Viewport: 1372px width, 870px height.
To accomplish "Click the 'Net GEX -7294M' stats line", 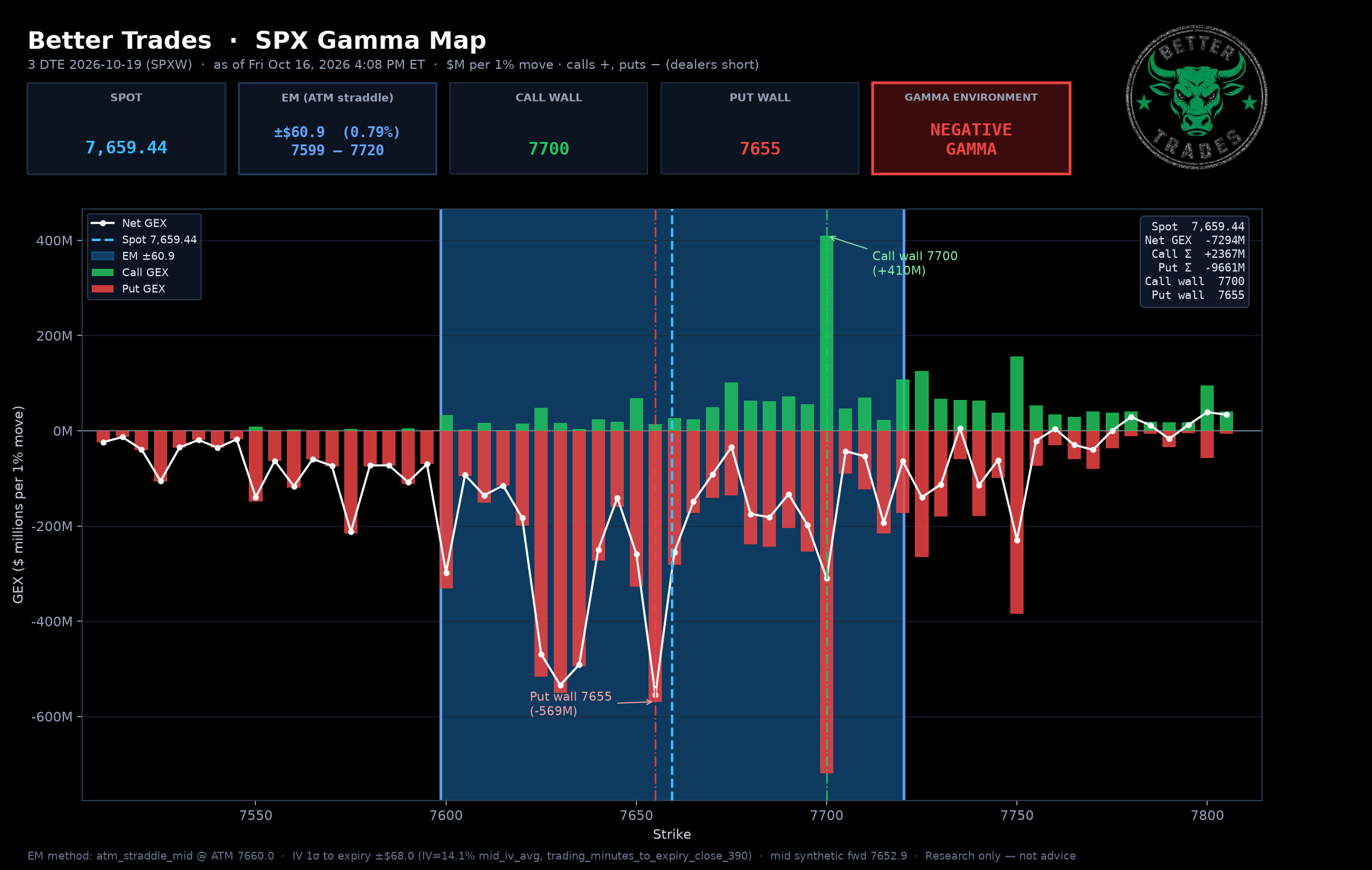I will click(x=1194, y=240).
